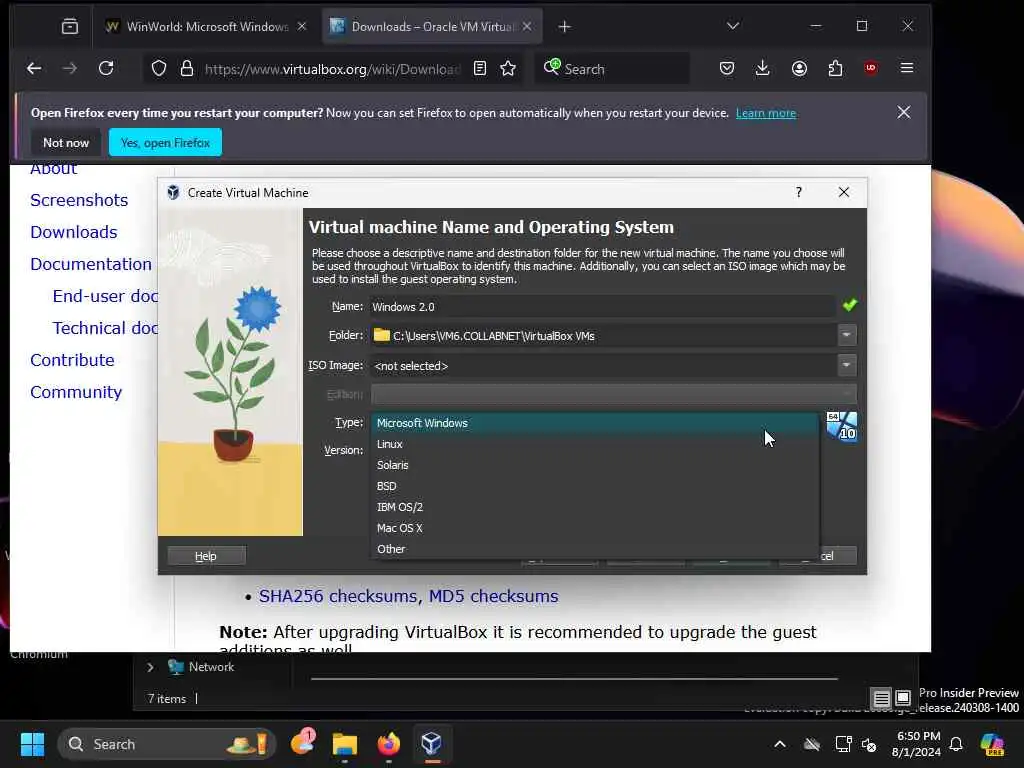Open VirtualBox from taskbar
This screenshot has width=1024, height=768.
[x=432, y=744]
